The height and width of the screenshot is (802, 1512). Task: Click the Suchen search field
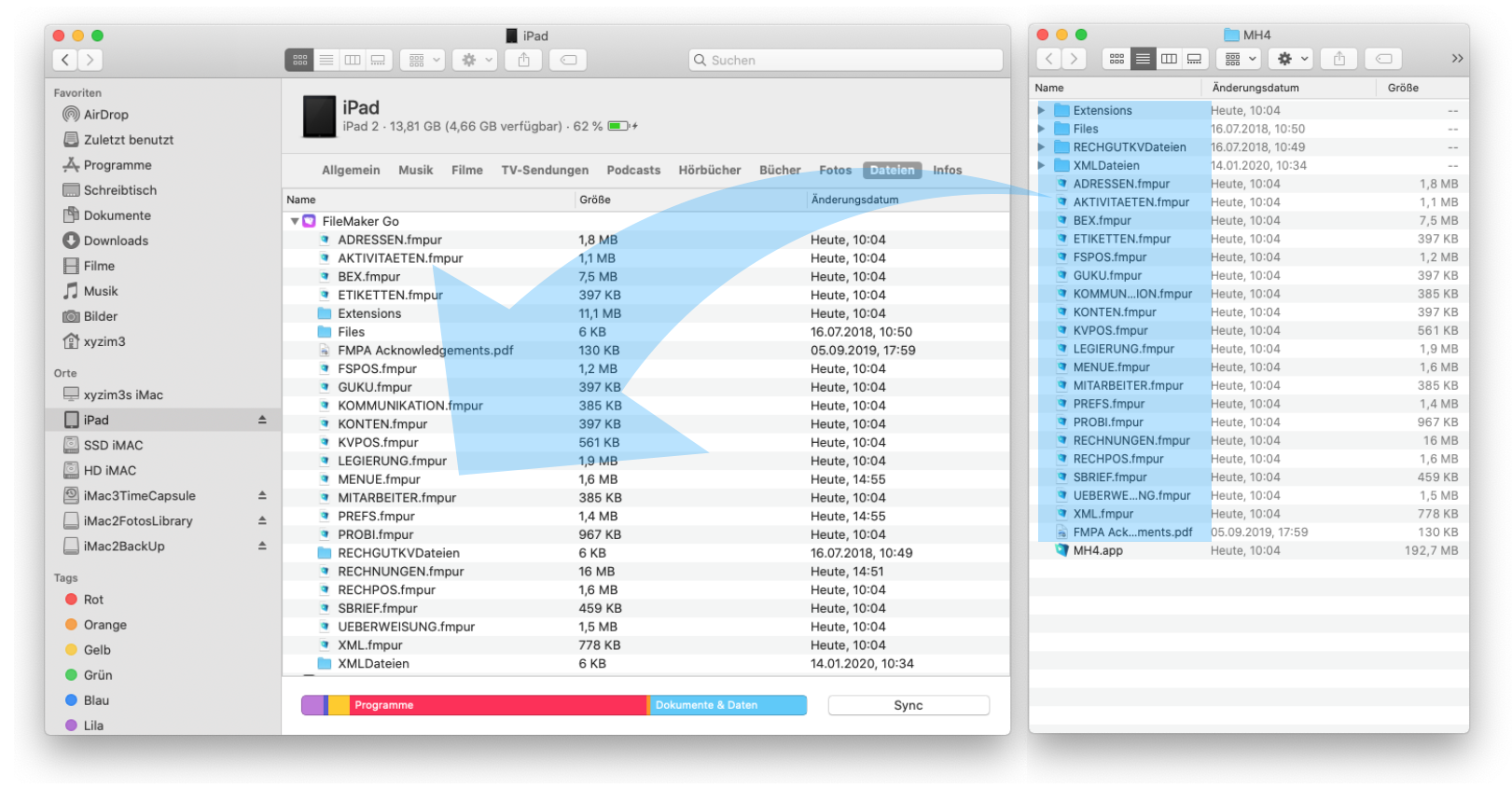point(846,60)
